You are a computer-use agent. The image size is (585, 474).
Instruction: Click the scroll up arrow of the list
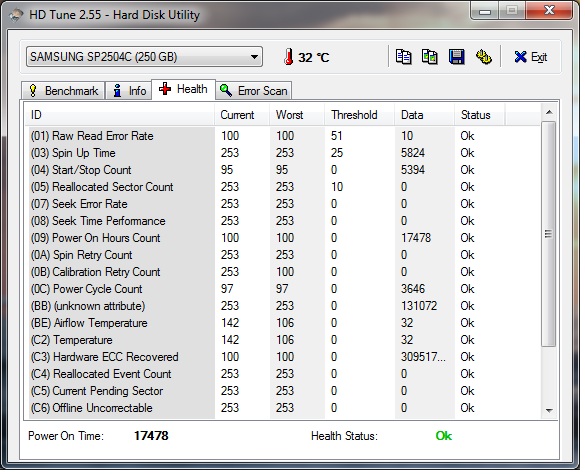coord(549,112)
